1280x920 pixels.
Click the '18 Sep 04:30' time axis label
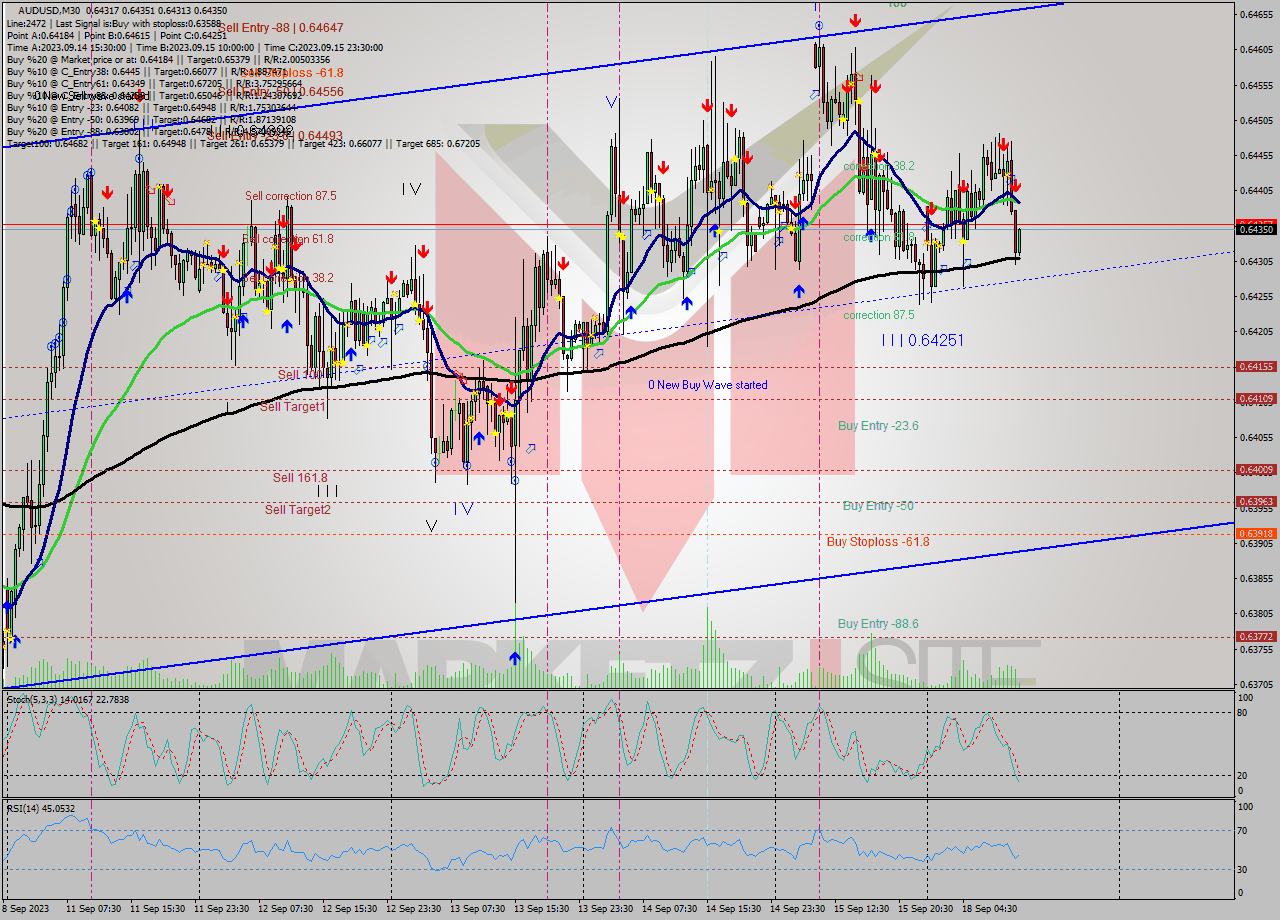[990, 909]
